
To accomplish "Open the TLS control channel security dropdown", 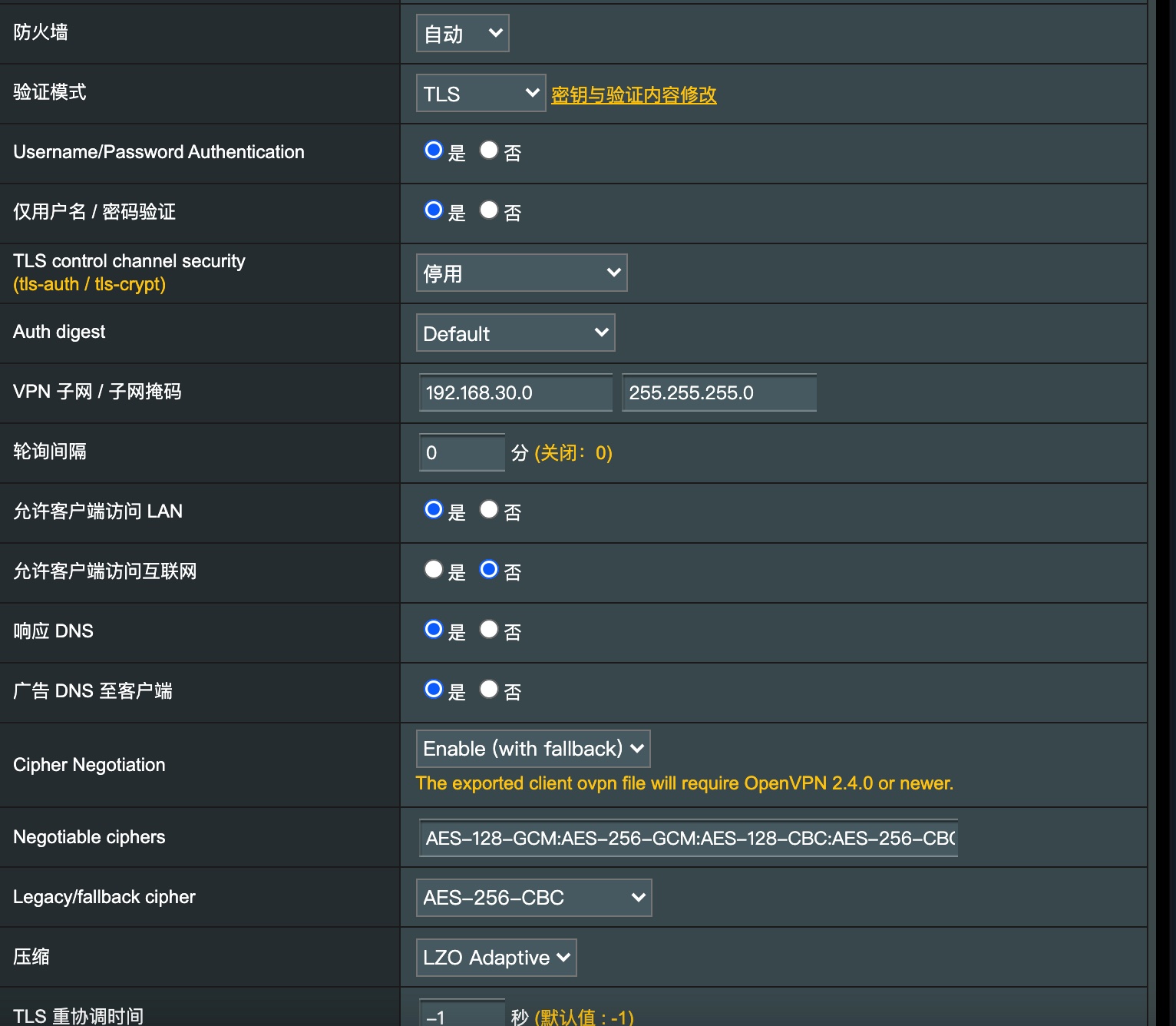I will (521, 273).
